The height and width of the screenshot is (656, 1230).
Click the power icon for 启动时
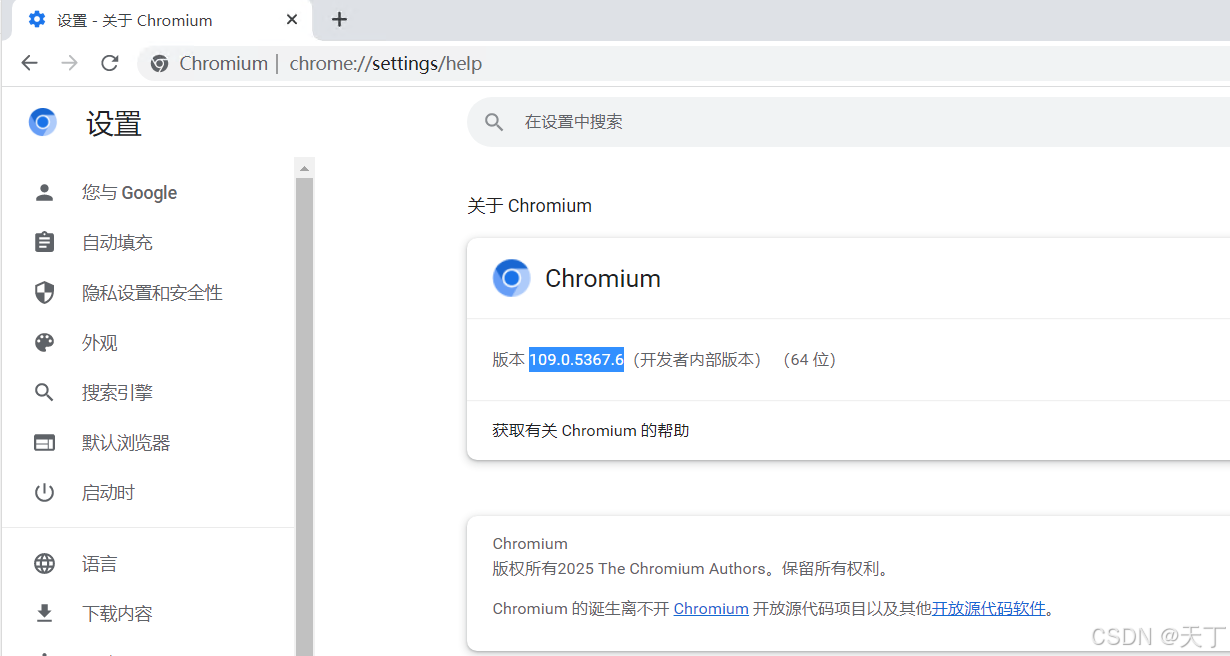tap(44, 492)
